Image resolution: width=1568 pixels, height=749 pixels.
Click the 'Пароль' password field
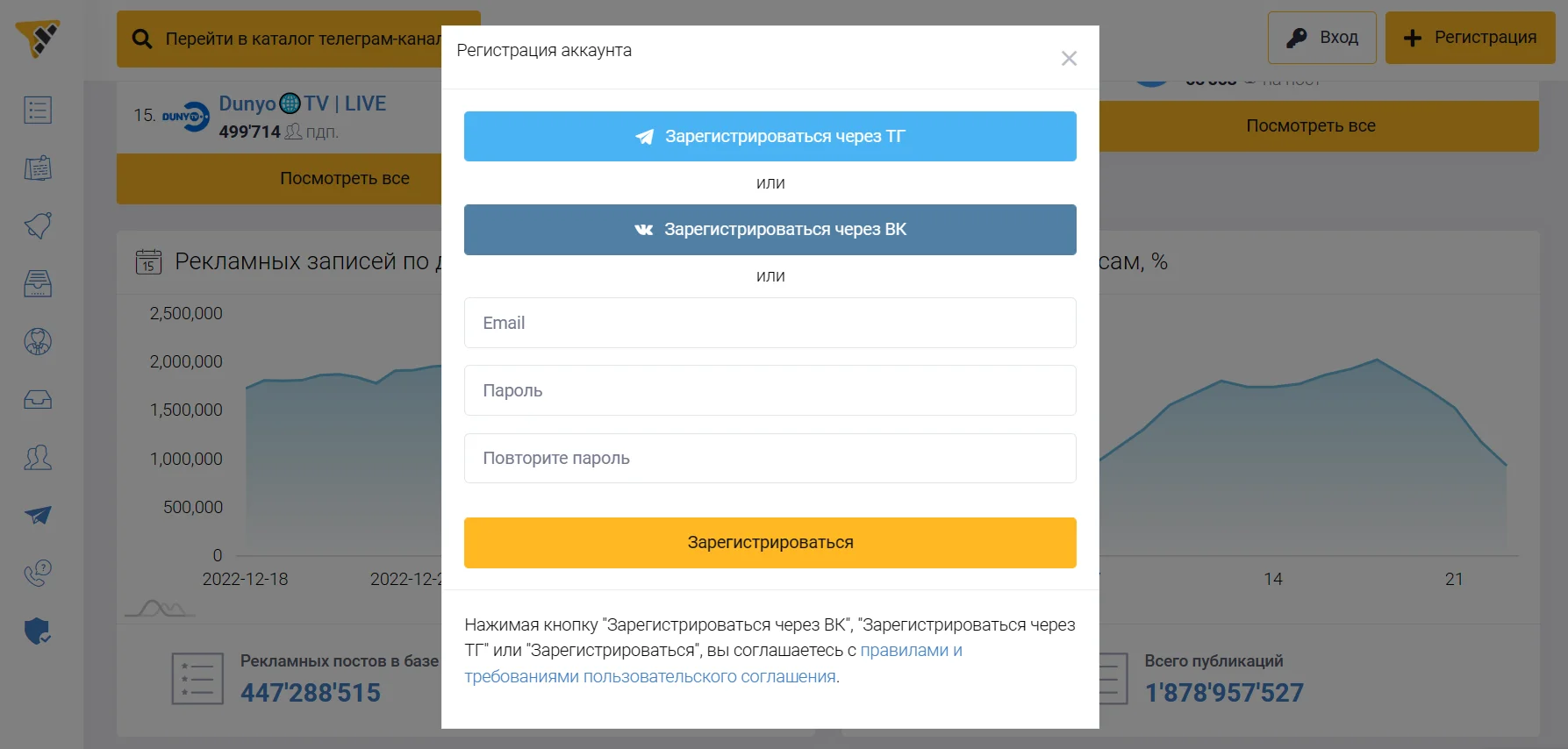point(770,390)
